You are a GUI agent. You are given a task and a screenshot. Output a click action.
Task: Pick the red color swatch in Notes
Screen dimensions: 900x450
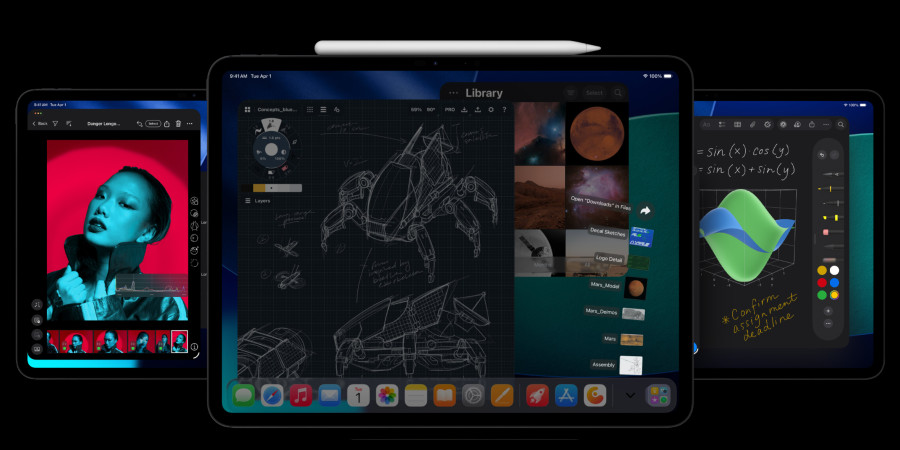(x=822, y=282)
